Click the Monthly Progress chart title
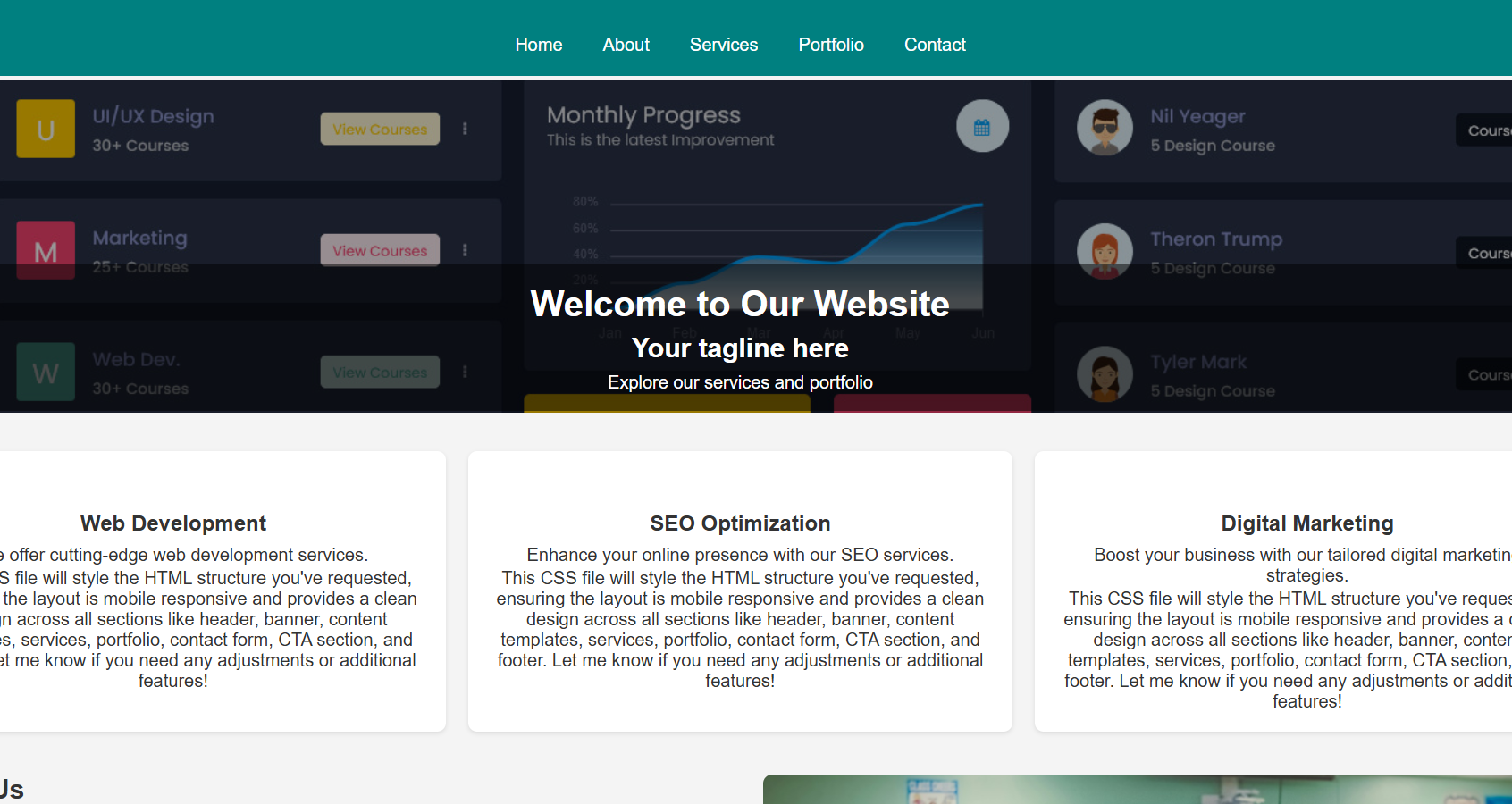1512x804 pixels. pyautogui.click(x=643, y=115)
